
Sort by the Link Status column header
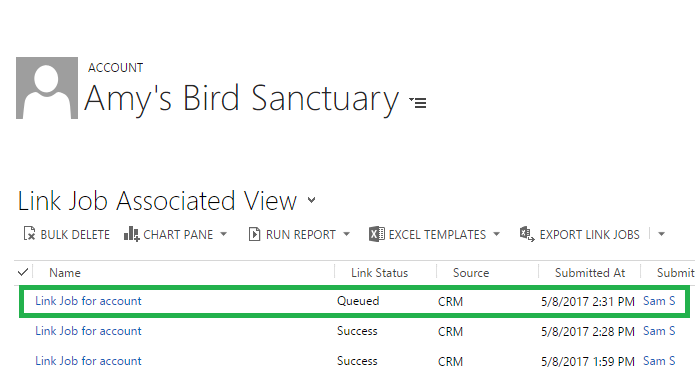[x=379, y=273]
